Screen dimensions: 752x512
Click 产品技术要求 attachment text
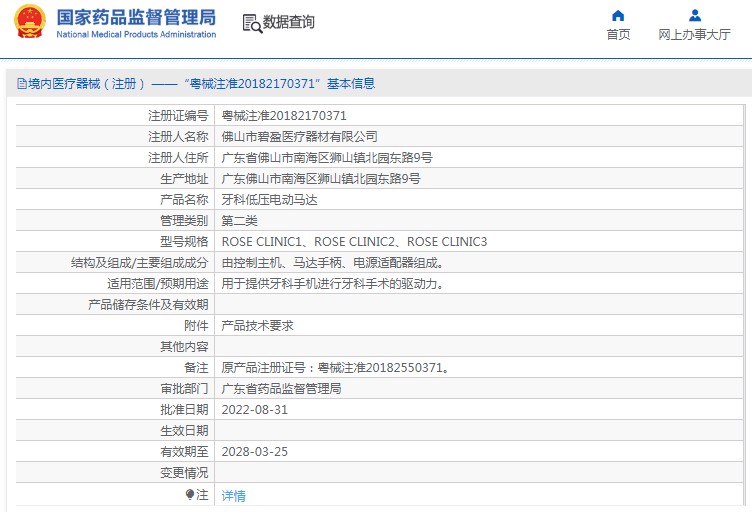[257, 326]
